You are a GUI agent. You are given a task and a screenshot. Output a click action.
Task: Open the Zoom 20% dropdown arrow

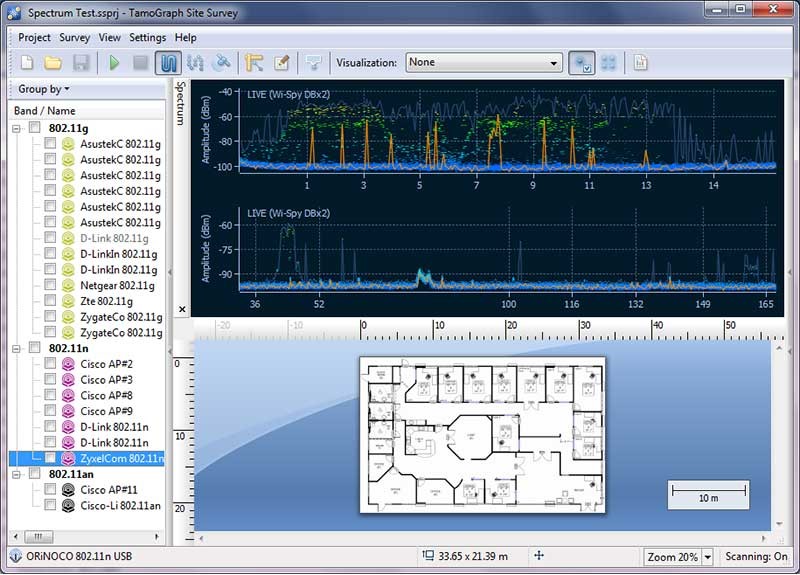[x=708, y=557]
